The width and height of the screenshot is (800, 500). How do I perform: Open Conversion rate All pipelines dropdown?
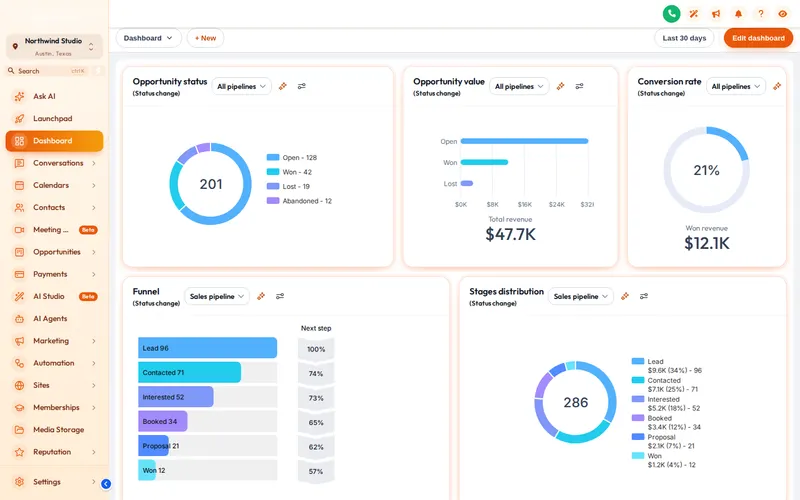point(736,86)
